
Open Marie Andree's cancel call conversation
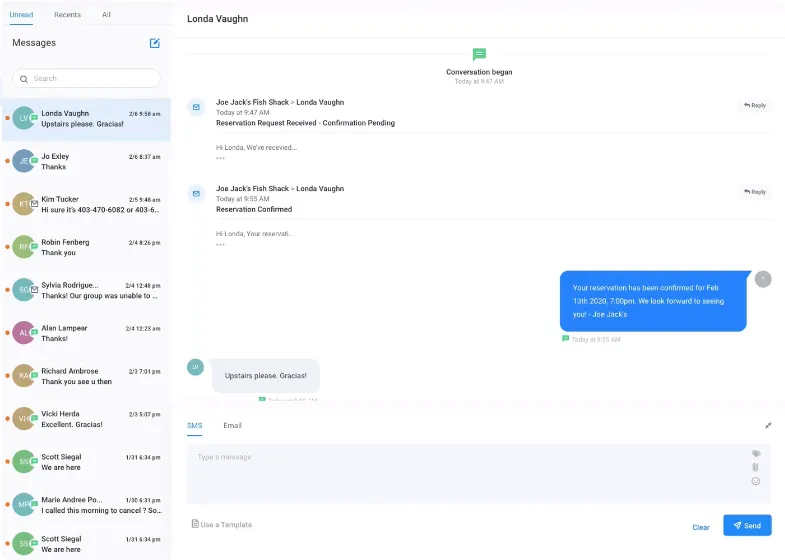pos(86,505)
